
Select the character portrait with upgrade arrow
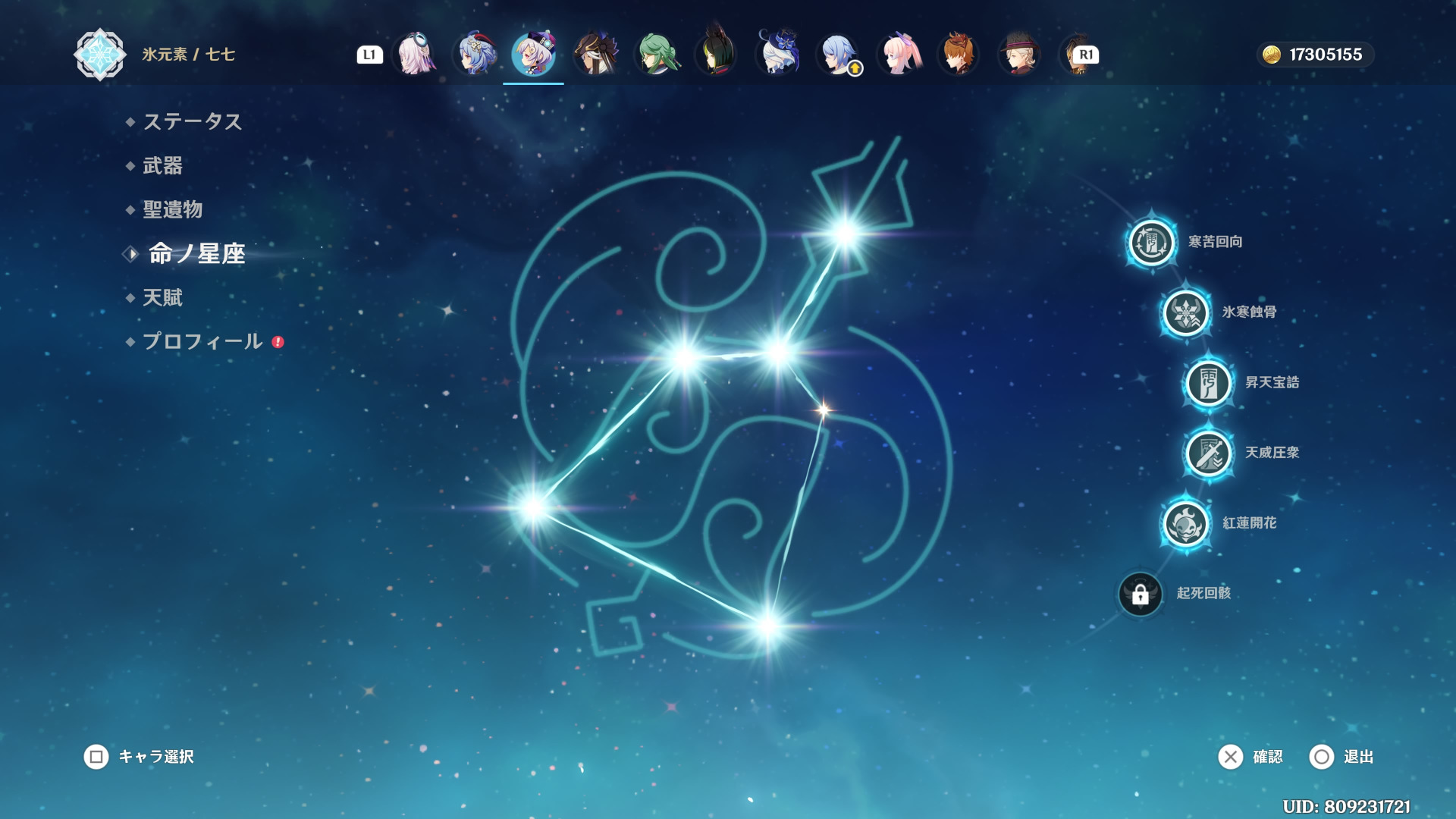pyautogui.click(x=838, y=55)
